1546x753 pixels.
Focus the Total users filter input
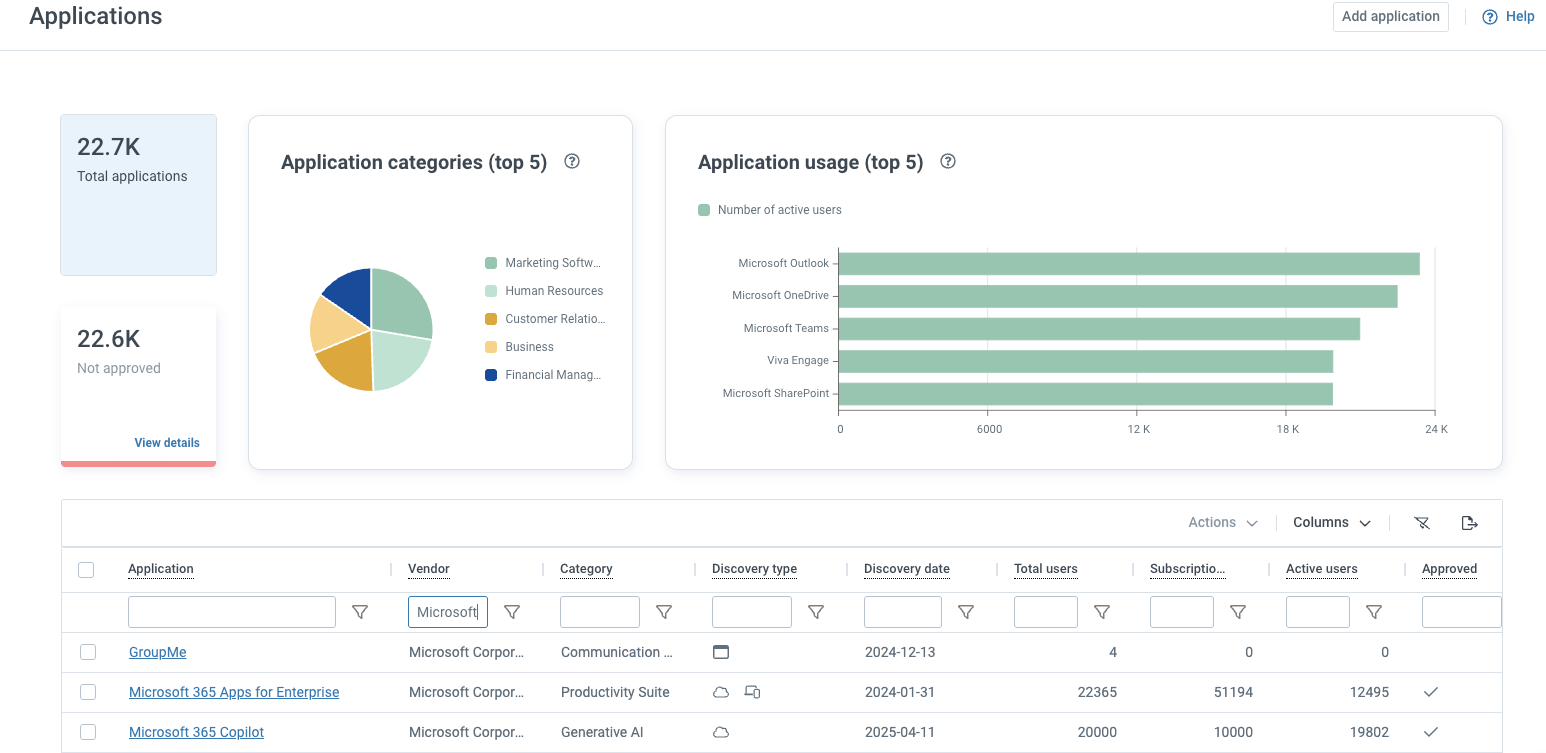(1046, 612)
